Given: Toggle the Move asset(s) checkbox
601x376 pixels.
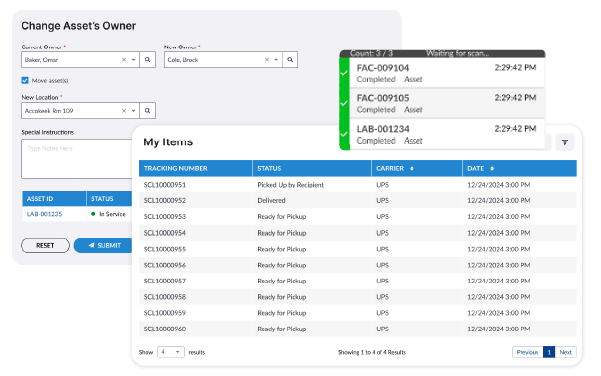Looking at the screenshot, I should coord(25,80).
